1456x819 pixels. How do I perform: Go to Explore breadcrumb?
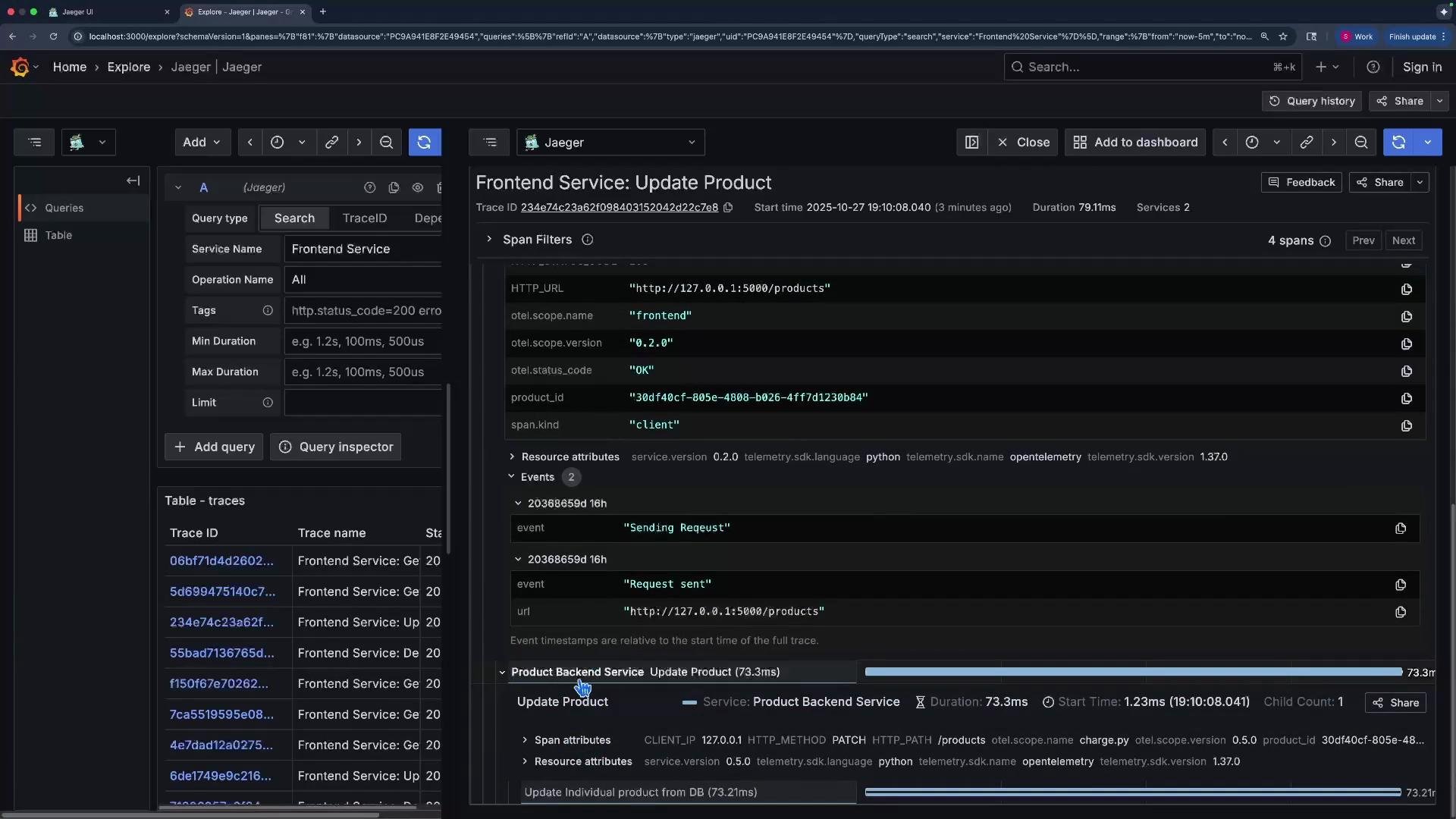[x=129, y=67]
